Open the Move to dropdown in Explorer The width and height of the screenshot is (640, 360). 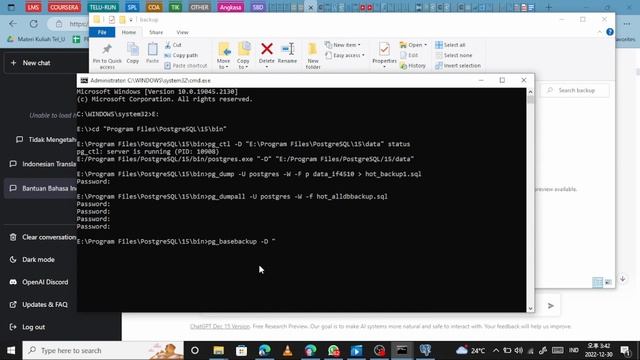[224, 56]
